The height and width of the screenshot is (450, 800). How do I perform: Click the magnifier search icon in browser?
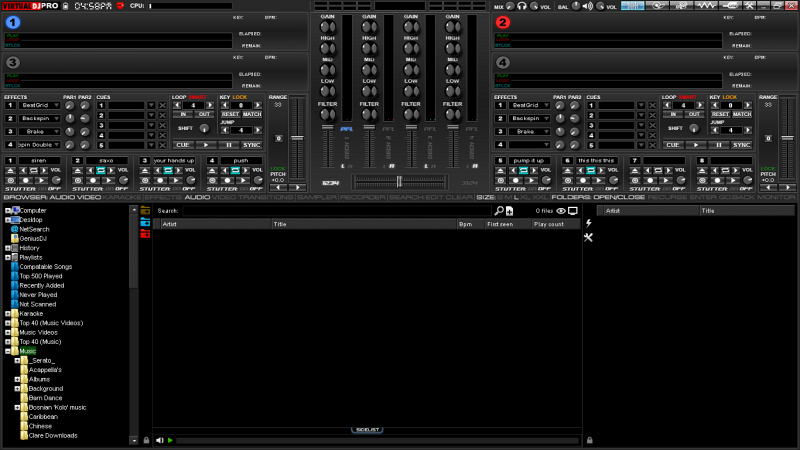(499, 211)
